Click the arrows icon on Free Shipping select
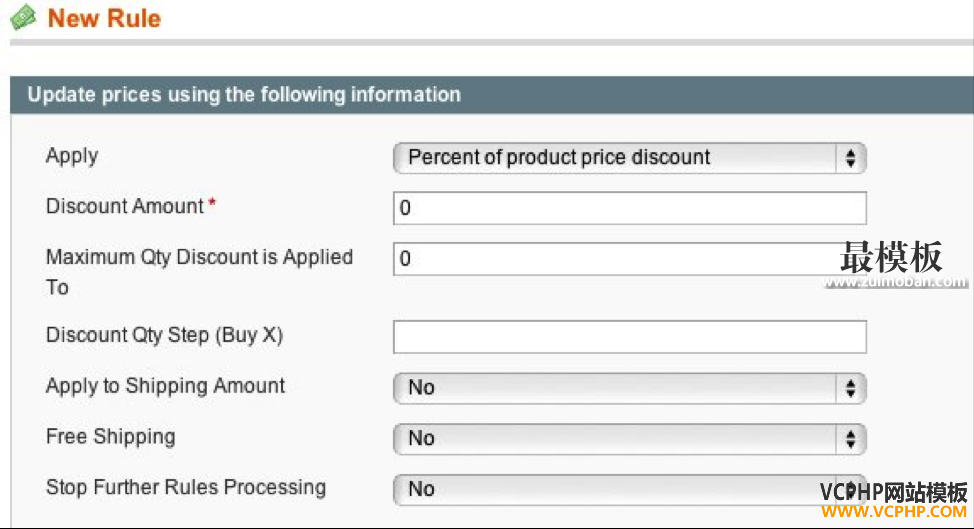This screenshot has width=974, height=529. [x=850, y=439]
